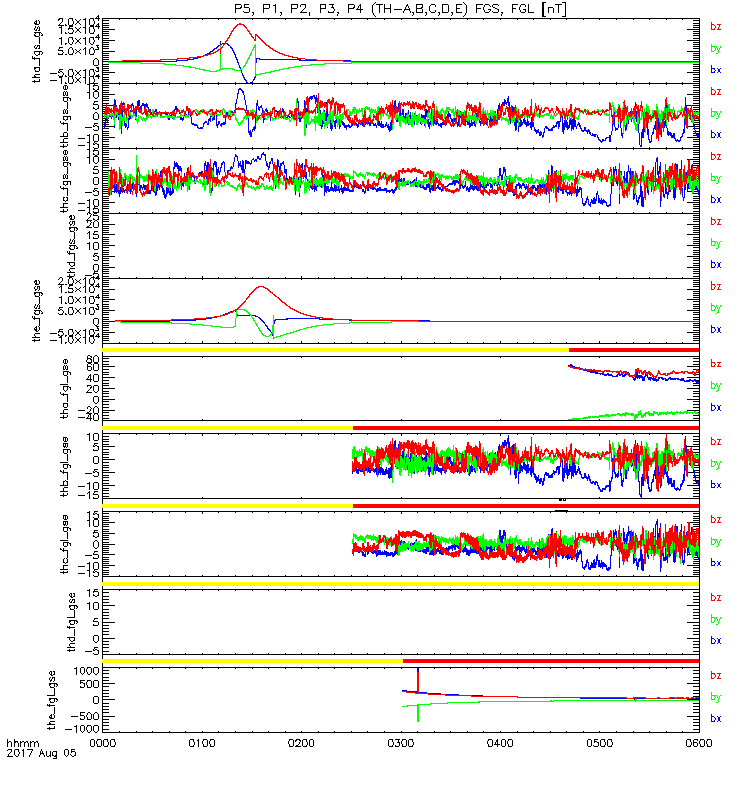The width and height of the screenshot is (750, 800).
Task: Click the 'the_fgl_gse' y-axis label
Action: click(x=51, y=700)
